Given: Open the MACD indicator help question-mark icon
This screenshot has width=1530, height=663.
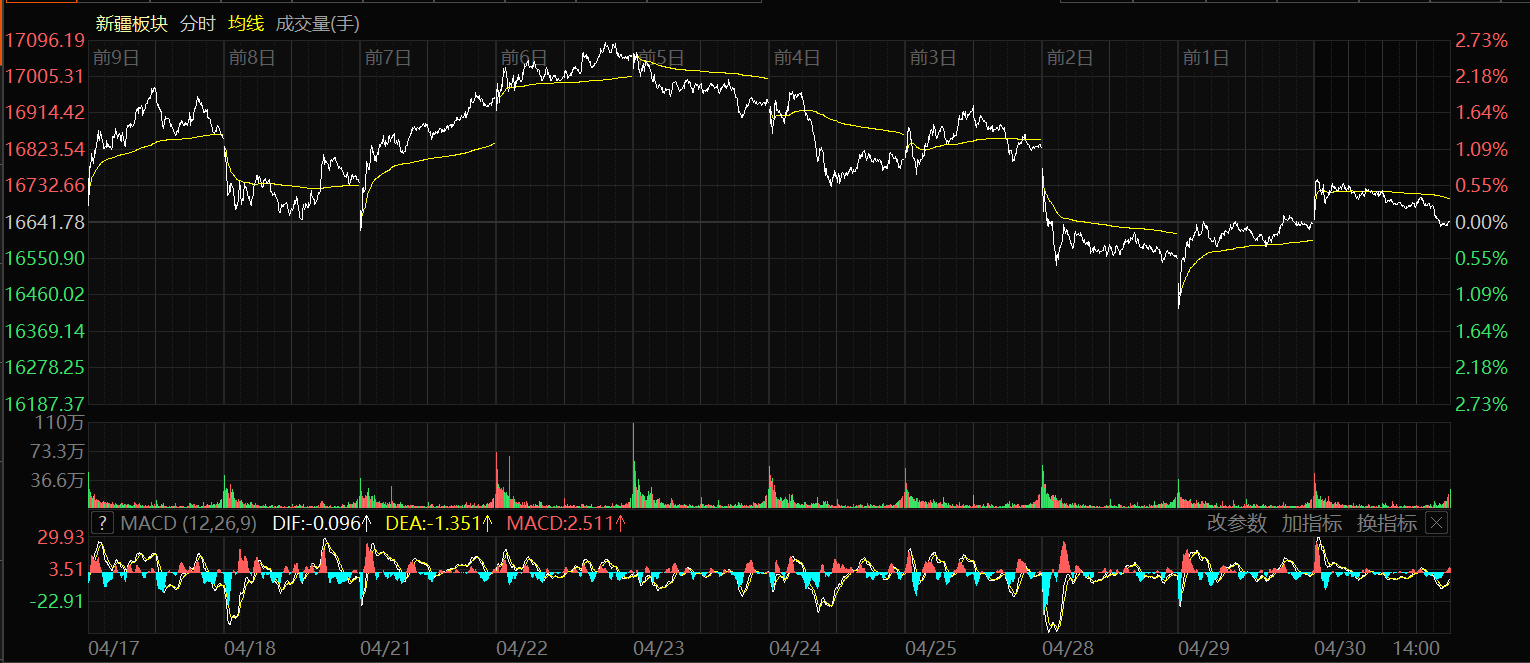Looking at the screenshot, I should click(x=102, y=523).
